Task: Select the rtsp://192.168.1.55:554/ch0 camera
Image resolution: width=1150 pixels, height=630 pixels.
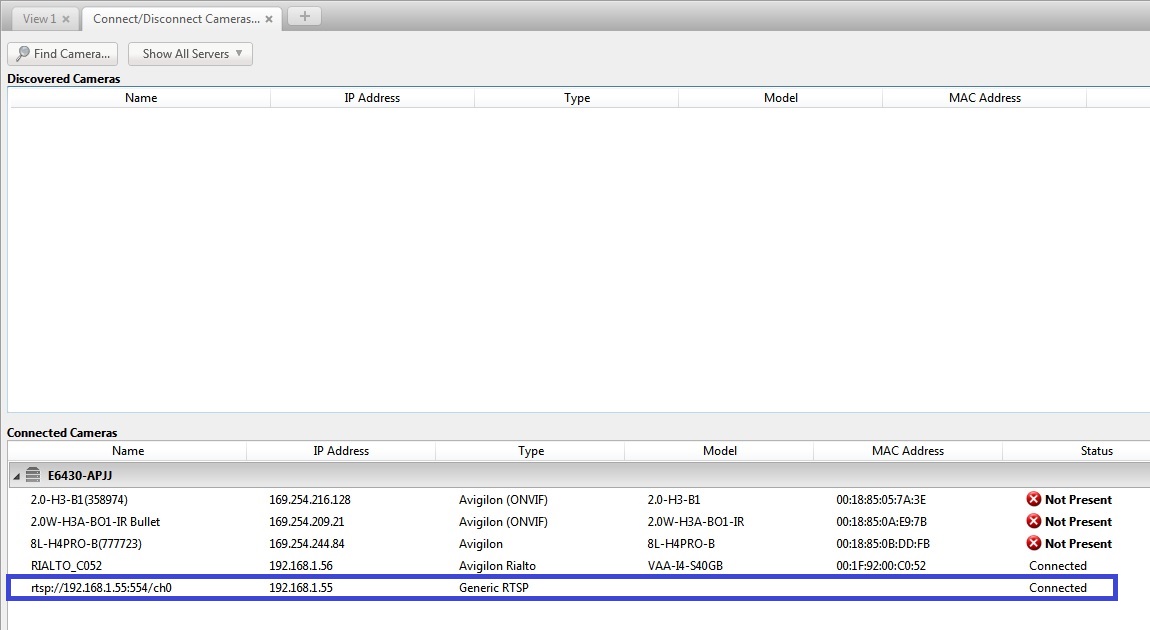Action: (x=562, y=587)
